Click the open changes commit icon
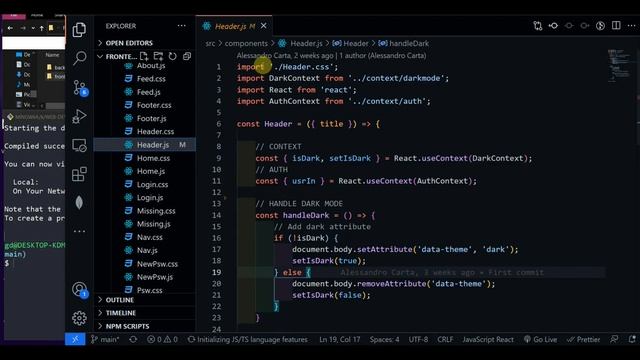 [x=553, y=26]
